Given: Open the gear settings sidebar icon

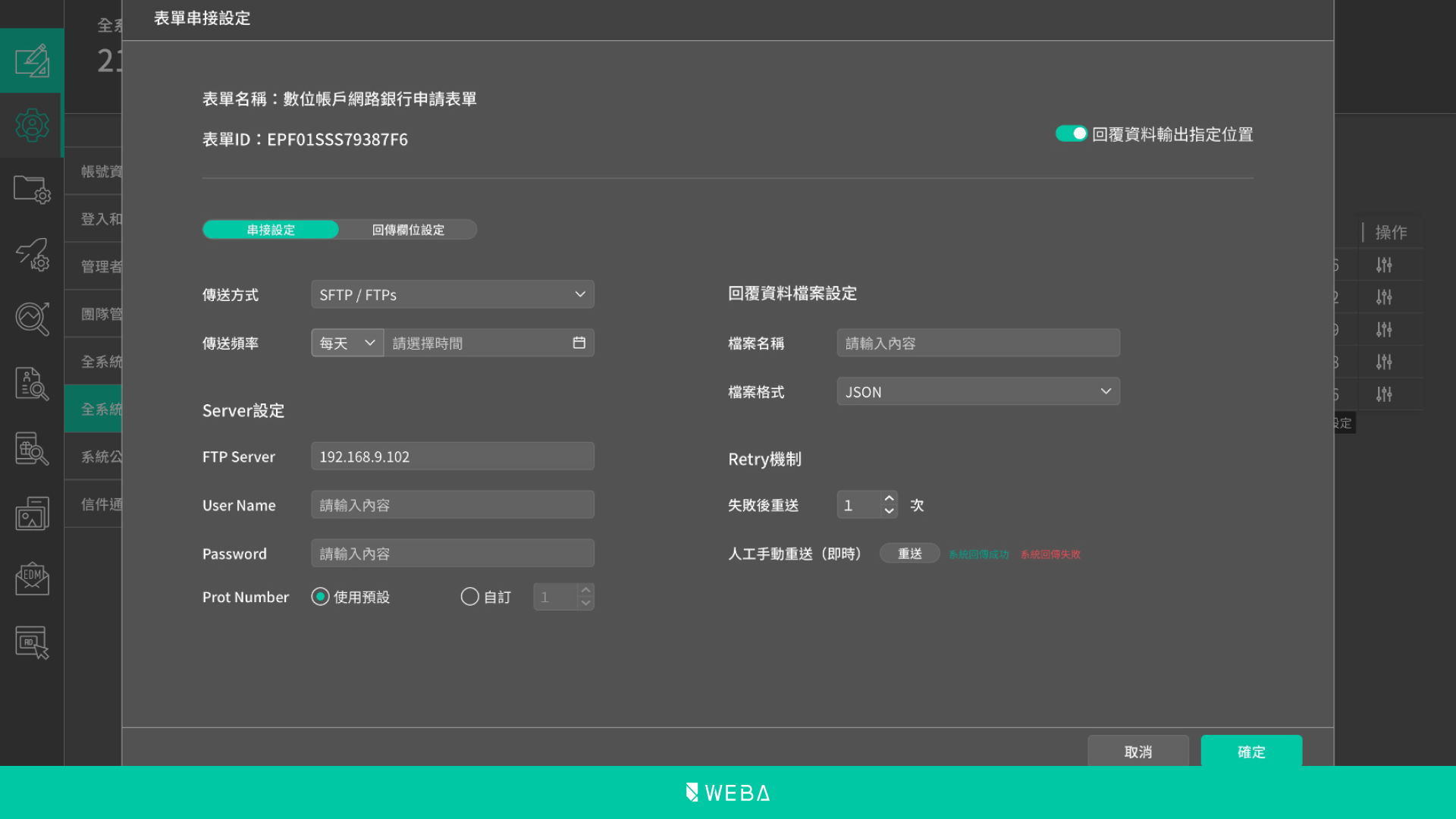Looking at the screenshot, I should 32,125.
